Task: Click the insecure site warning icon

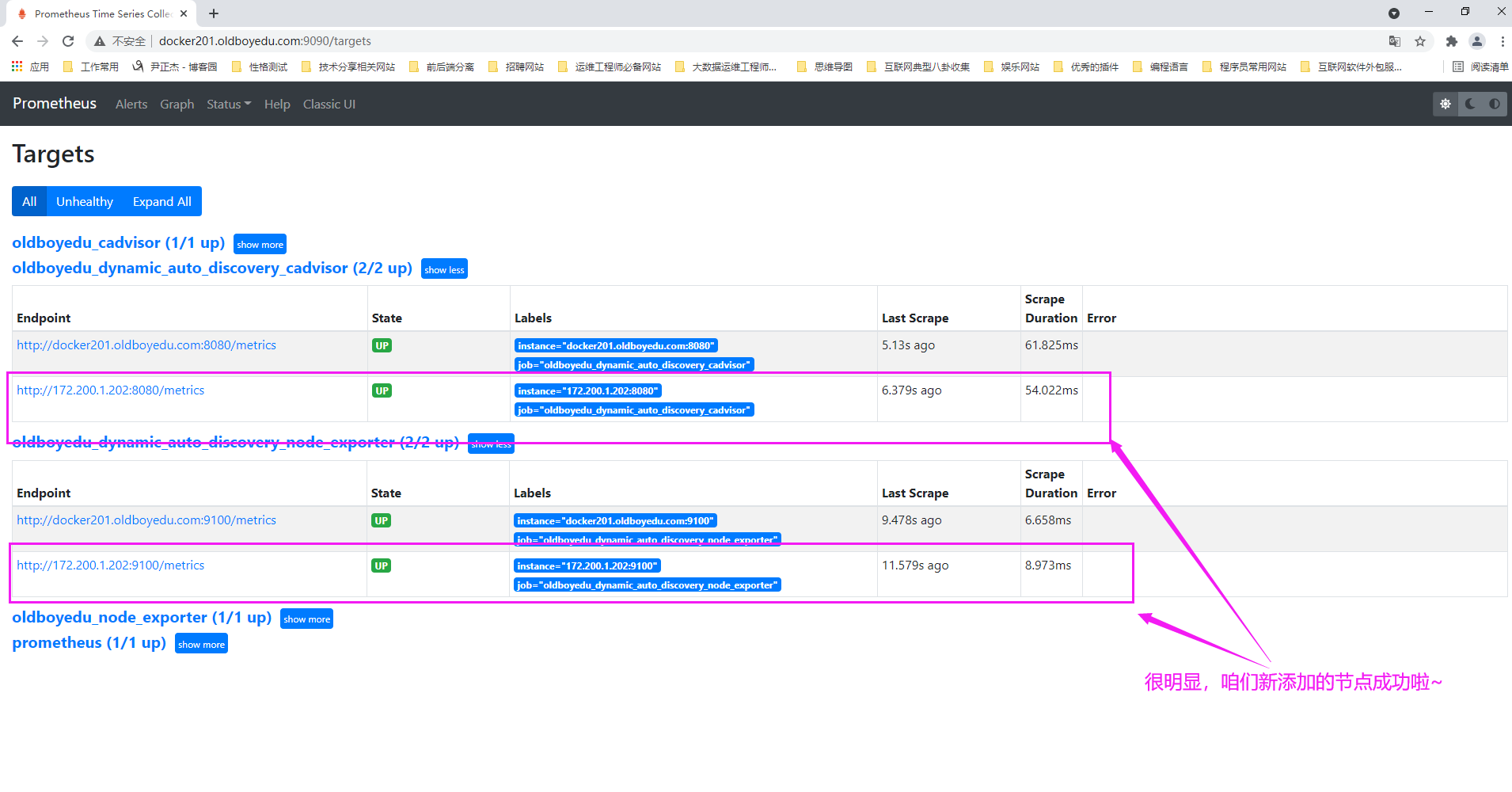Action: pyautogui.click(x=100, y=41)
